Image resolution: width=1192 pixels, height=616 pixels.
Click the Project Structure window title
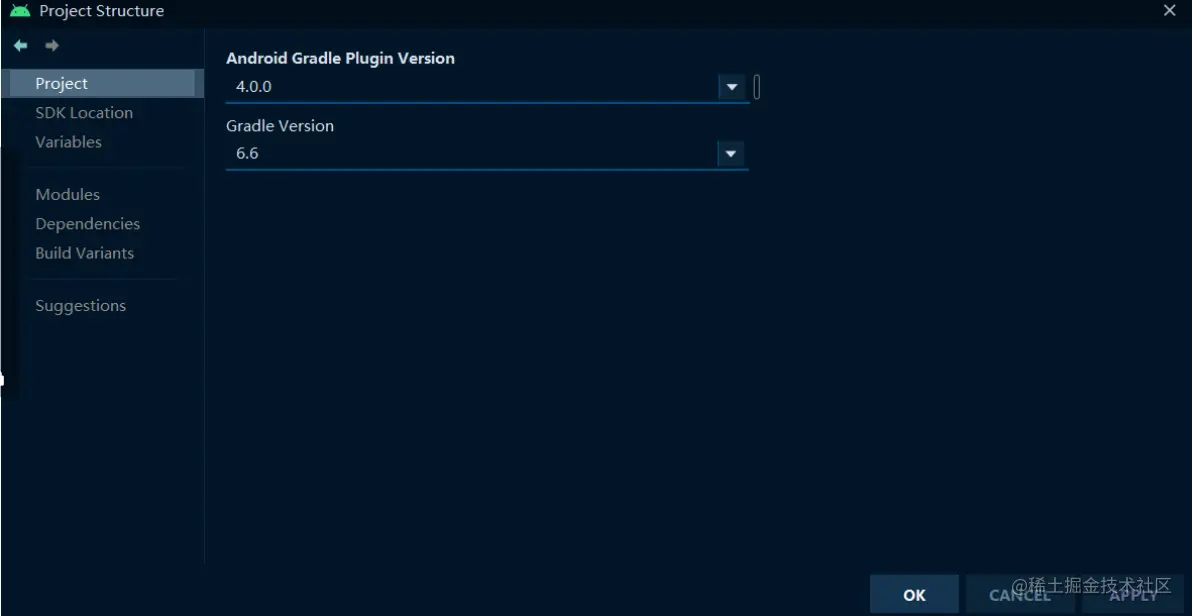tap(101, 11)
